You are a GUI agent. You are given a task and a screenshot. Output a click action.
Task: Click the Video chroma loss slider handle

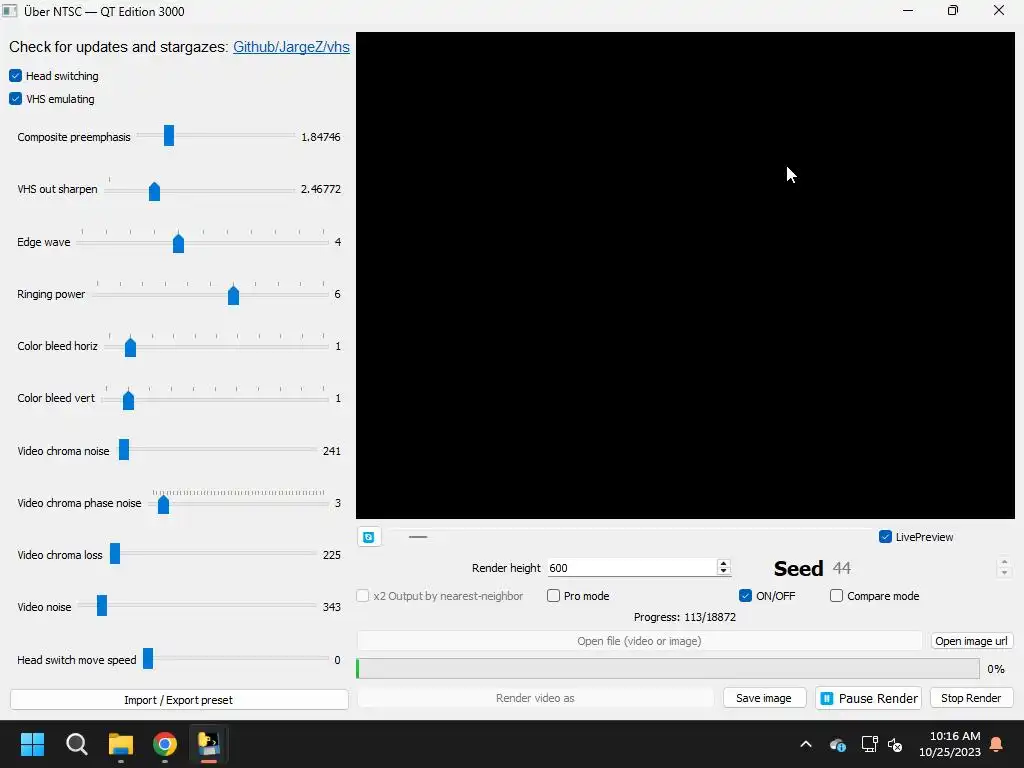coord(115,553)
